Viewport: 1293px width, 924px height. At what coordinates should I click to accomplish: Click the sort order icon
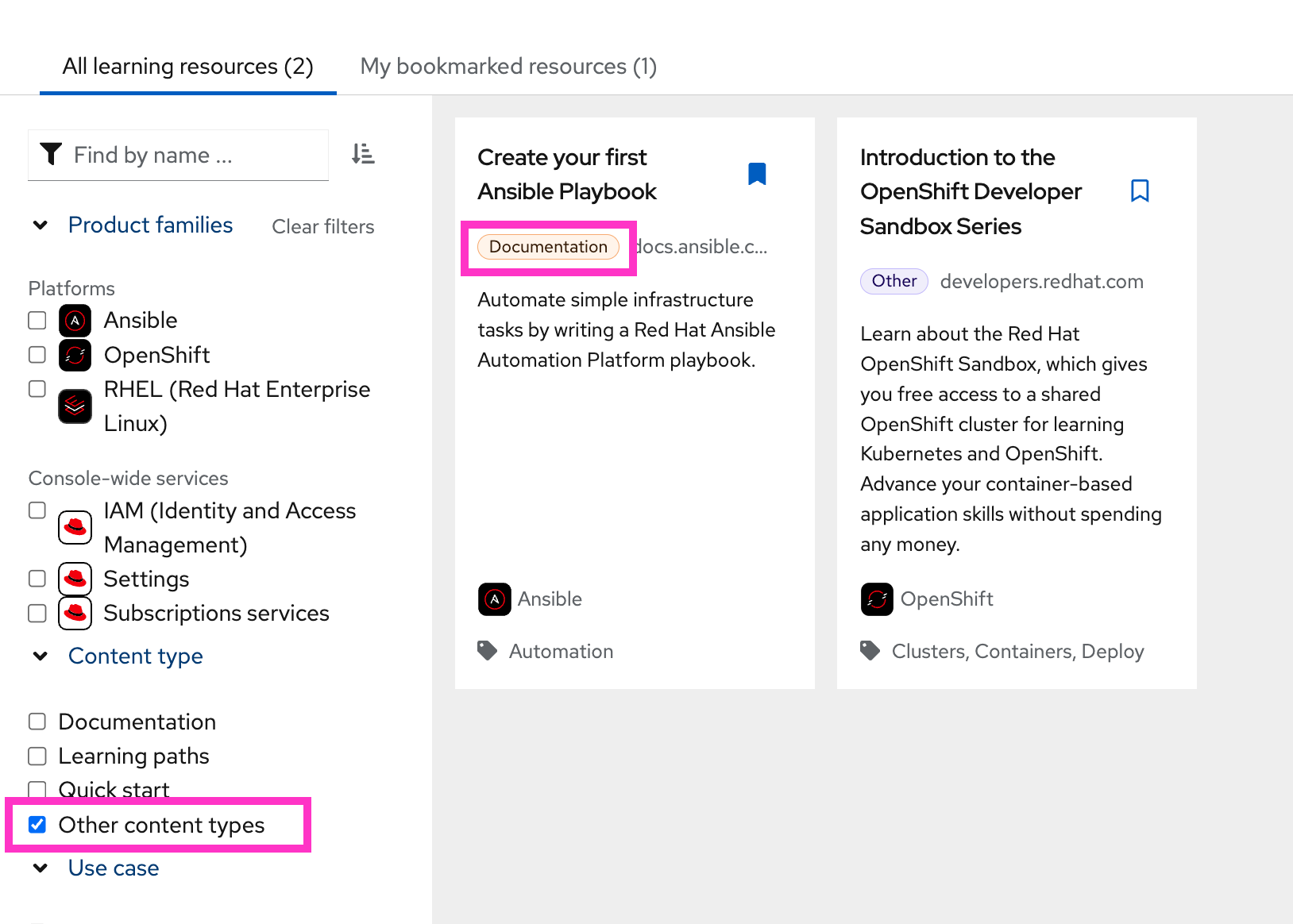tap(363, 154)
